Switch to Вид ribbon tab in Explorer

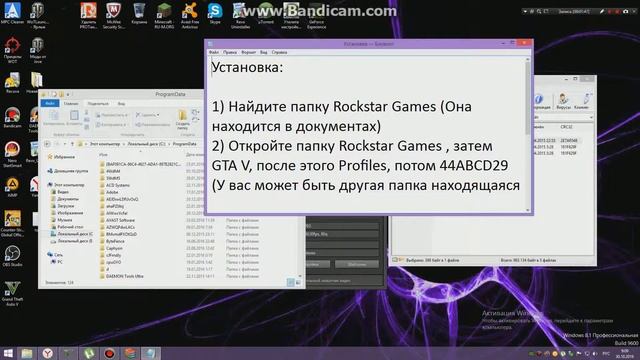click(121, 104)
